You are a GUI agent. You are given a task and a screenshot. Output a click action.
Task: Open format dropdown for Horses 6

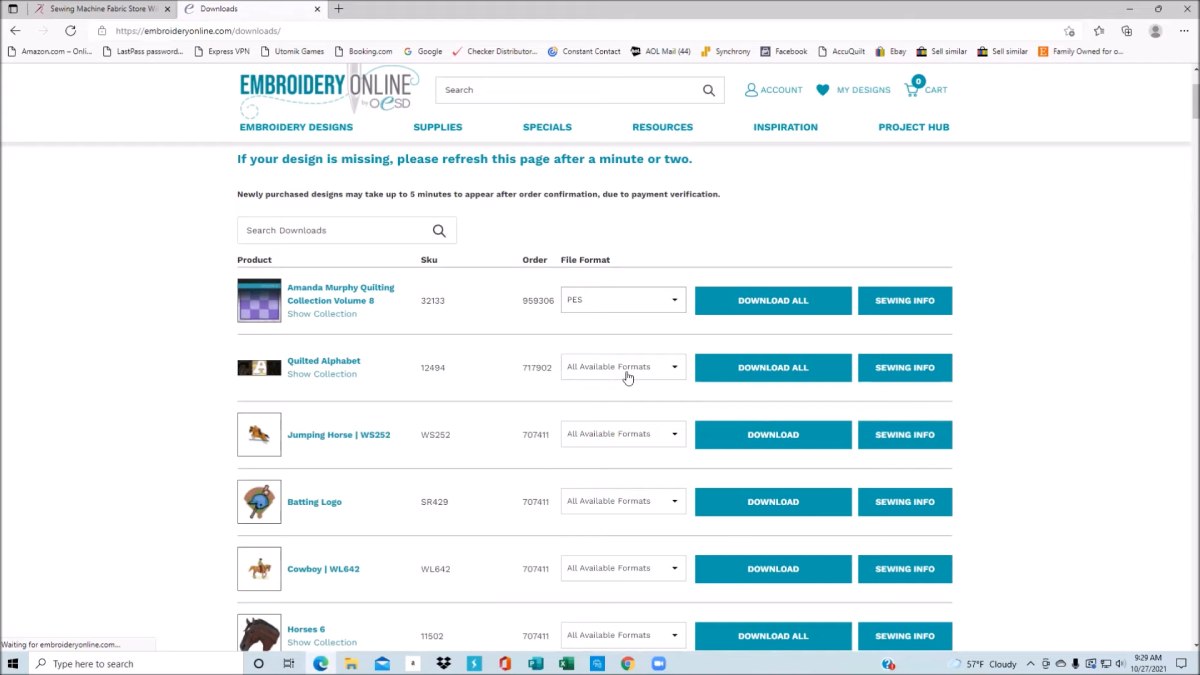(623, 635)
